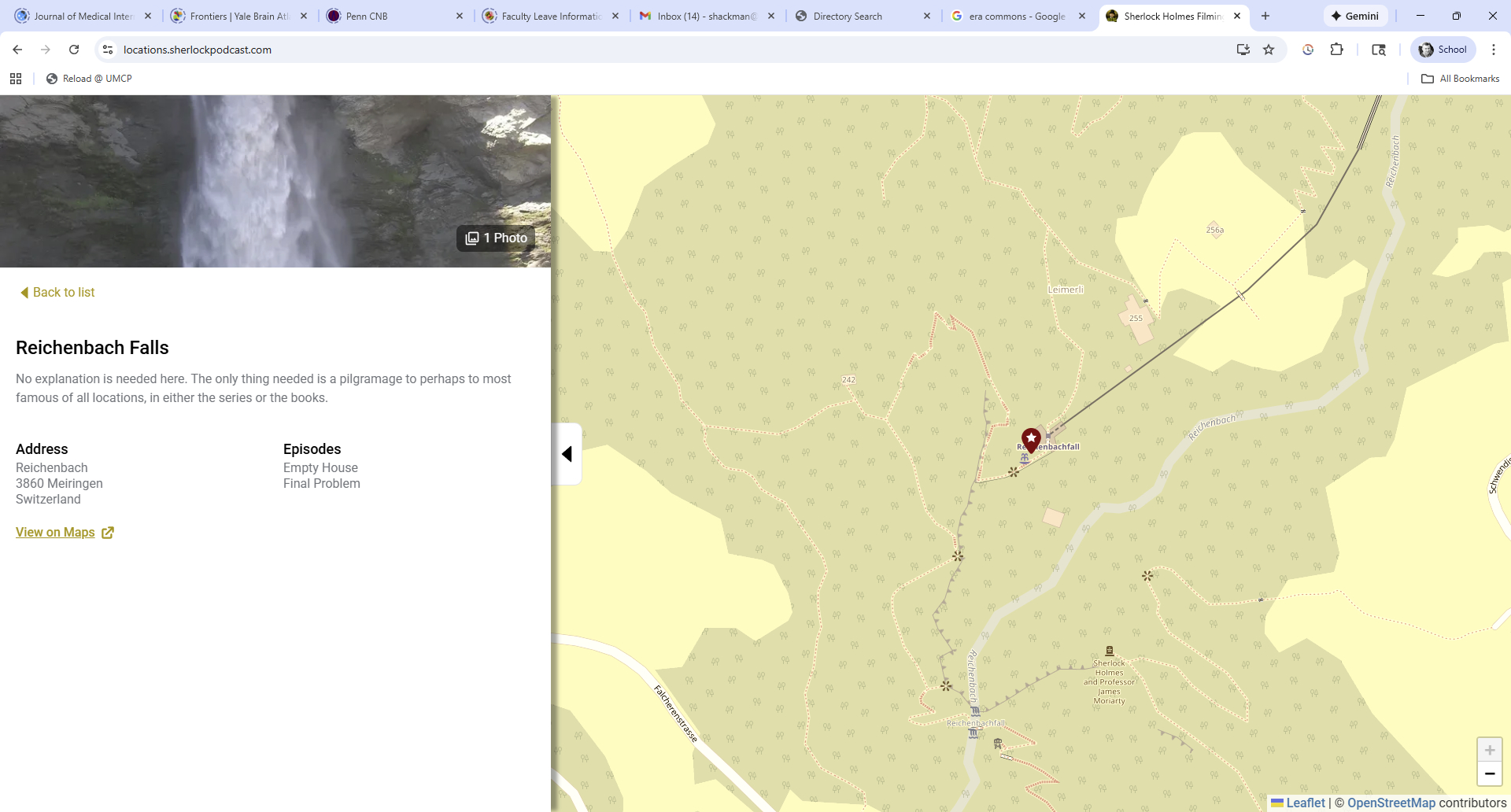Open the 1 Photo gallery button

point(496,238)
